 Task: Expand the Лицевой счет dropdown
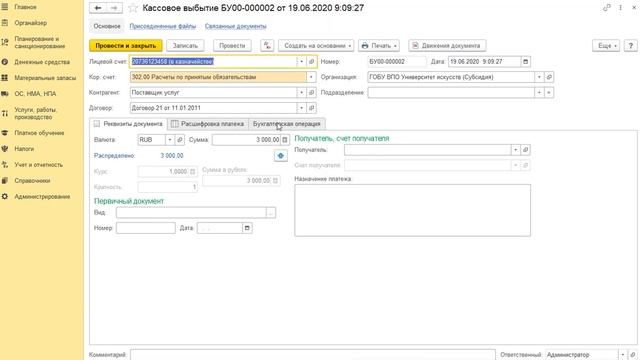[302, 62]
